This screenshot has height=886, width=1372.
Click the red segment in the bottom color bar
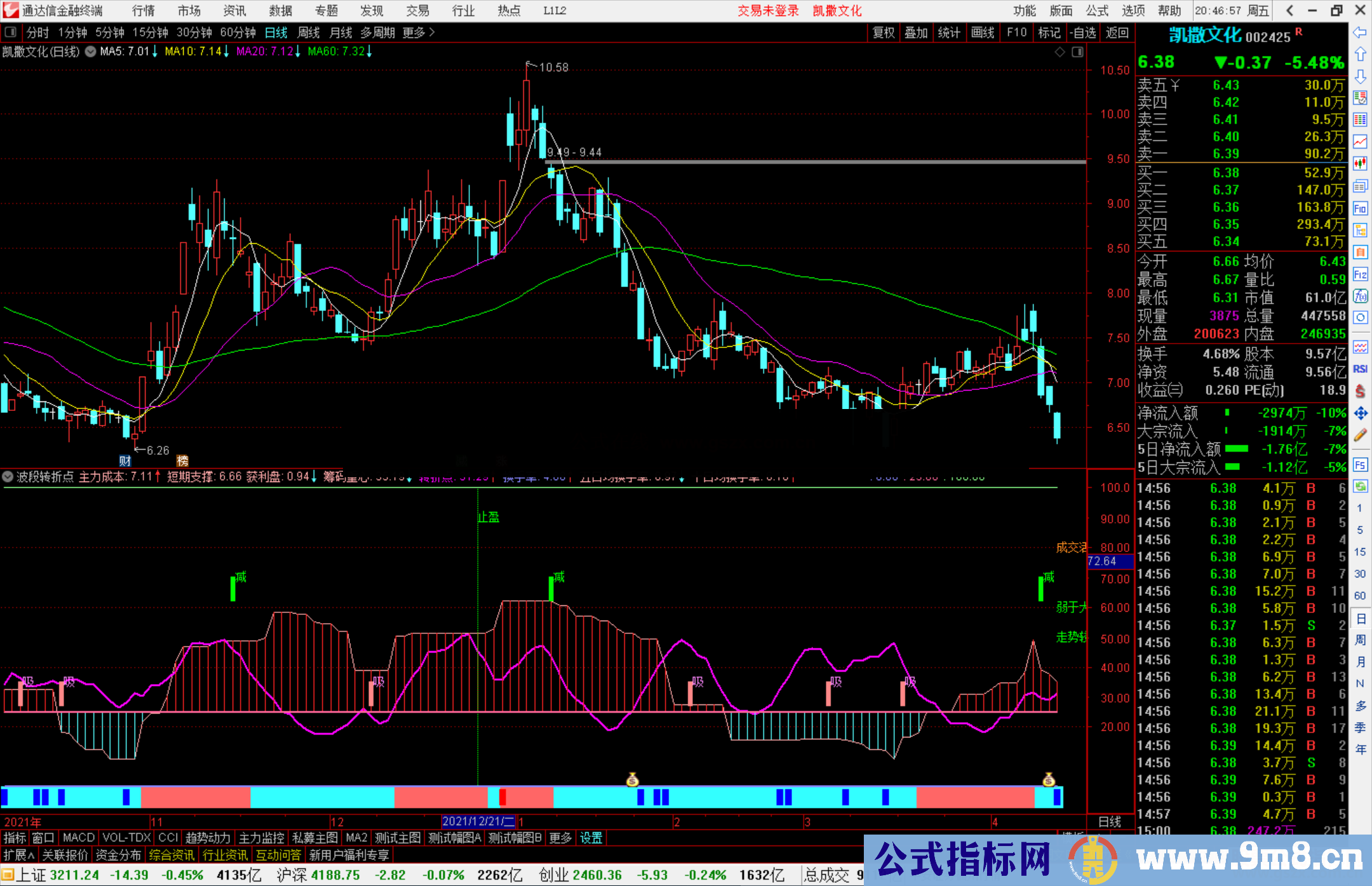pos(502,797)
